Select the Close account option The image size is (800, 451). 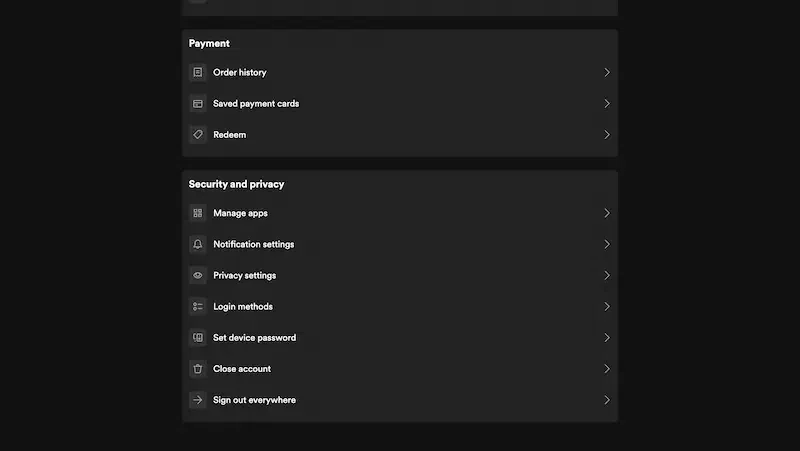[x=242, y=369]
